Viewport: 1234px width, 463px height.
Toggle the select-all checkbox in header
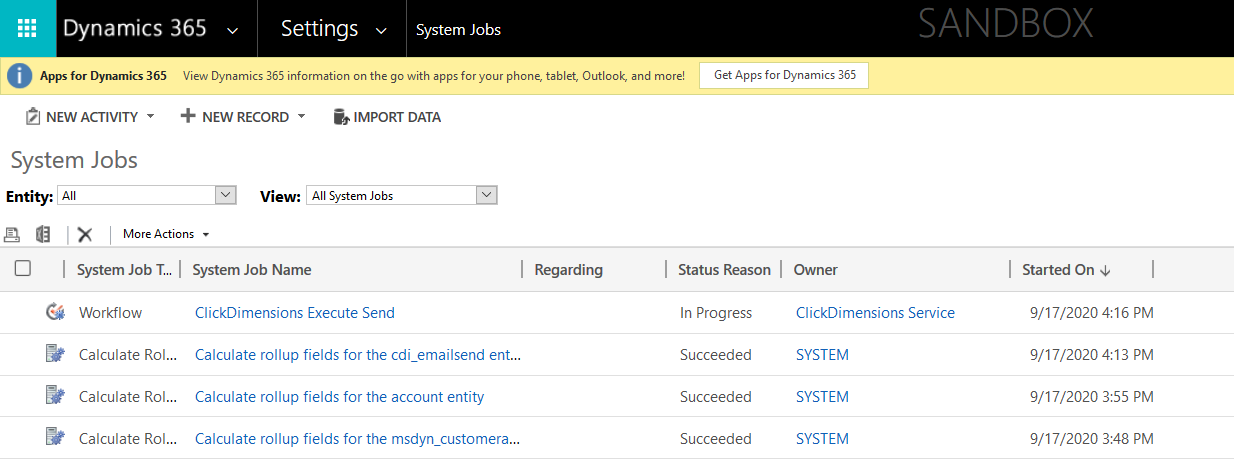23,268
